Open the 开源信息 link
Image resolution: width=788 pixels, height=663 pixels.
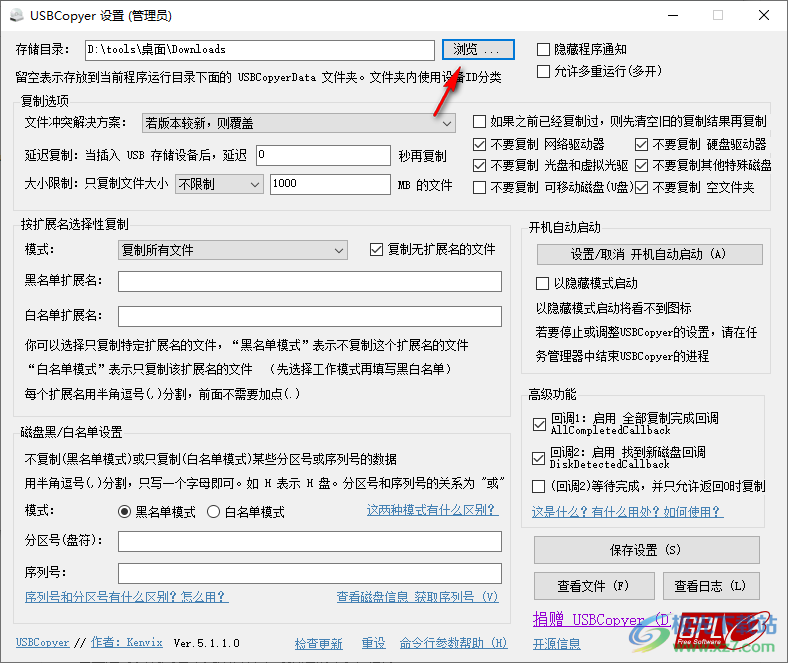(557, 643)
